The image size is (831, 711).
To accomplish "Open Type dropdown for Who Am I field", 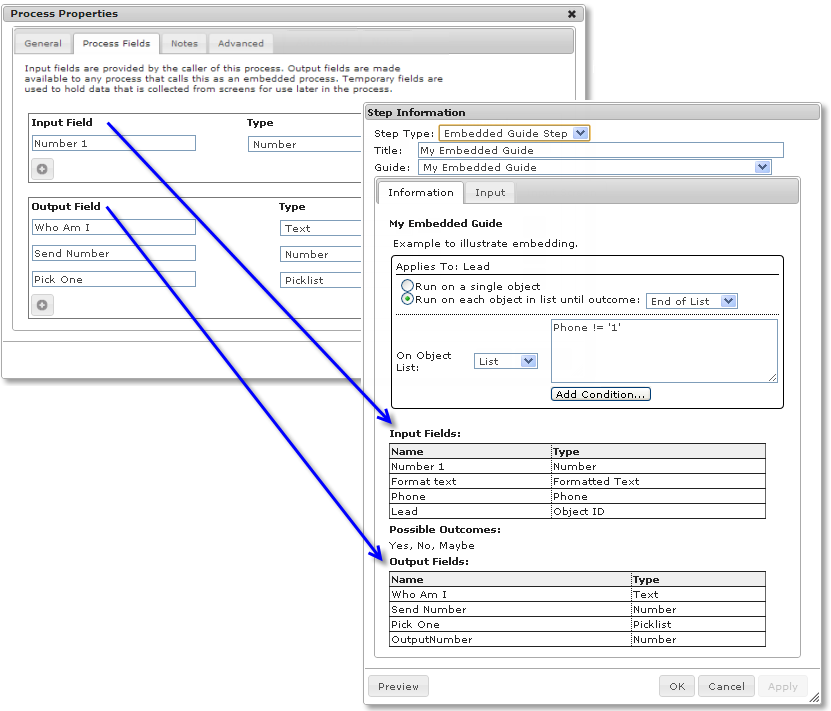I will point(320,228).
